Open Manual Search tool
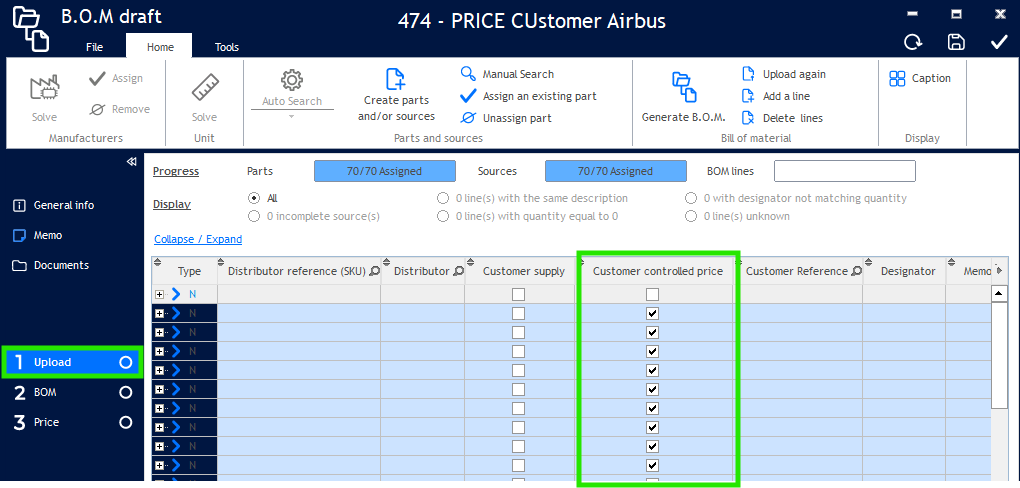The image size is (1020, 488). pyautogui.click(x=468, y=74)
